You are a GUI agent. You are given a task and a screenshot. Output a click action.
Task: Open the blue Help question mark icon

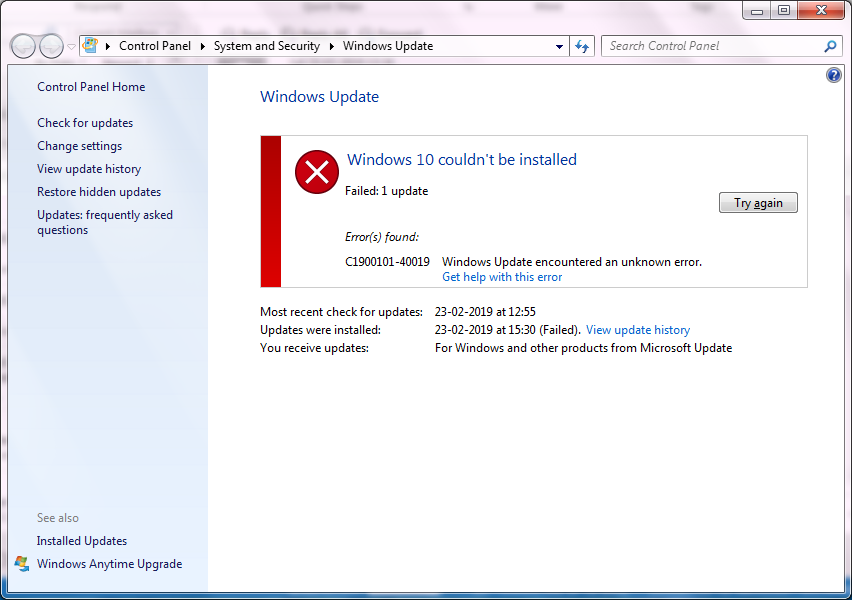834,75
